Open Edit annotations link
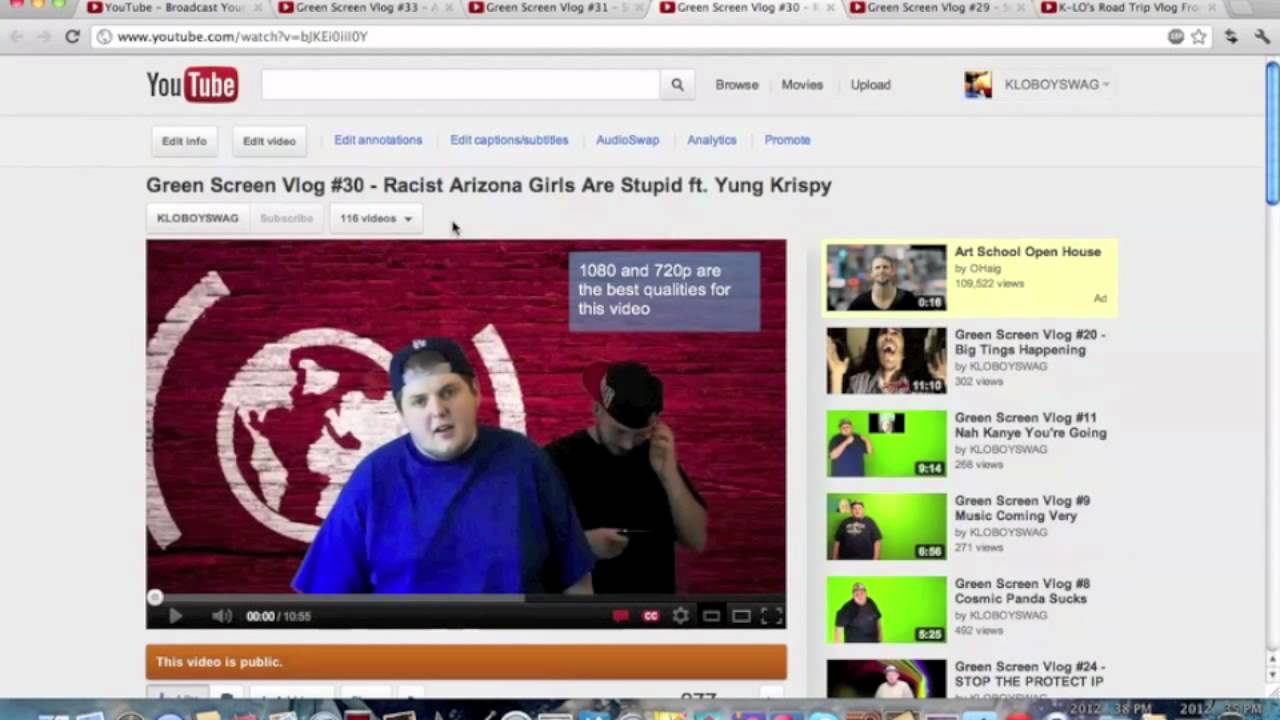 378,140
